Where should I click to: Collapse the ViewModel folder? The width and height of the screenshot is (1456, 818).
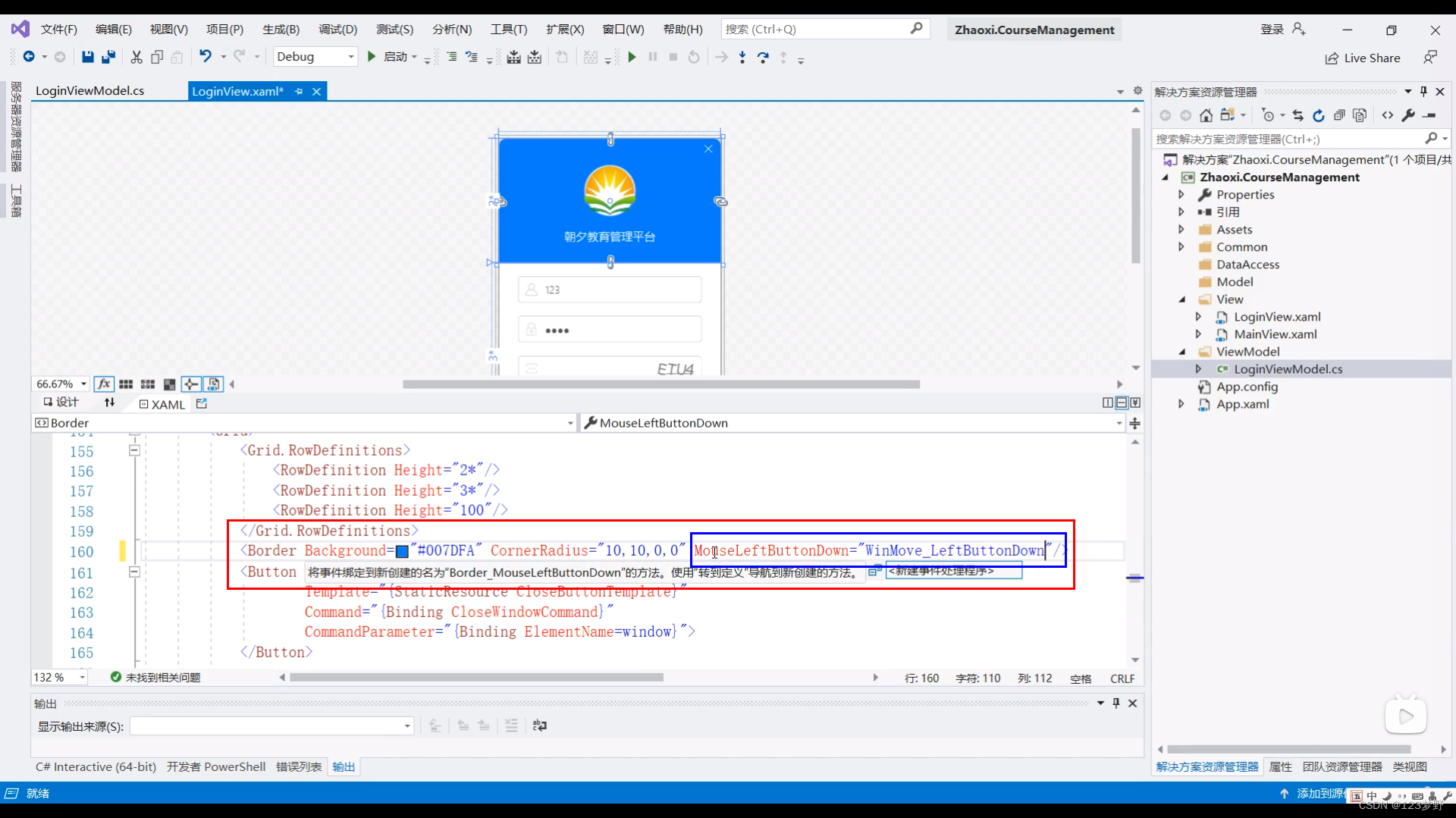(x=1181, y=352)
